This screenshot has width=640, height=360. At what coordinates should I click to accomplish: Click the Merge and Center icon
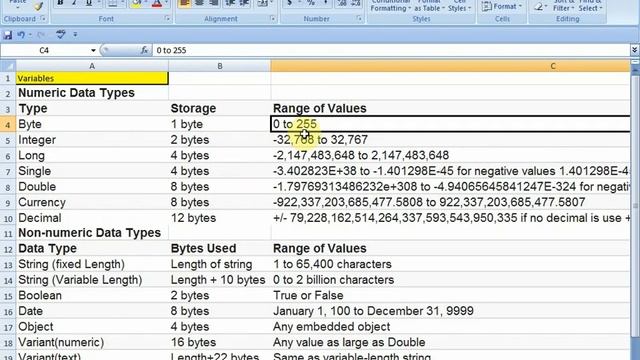click(x=262, y=3)
